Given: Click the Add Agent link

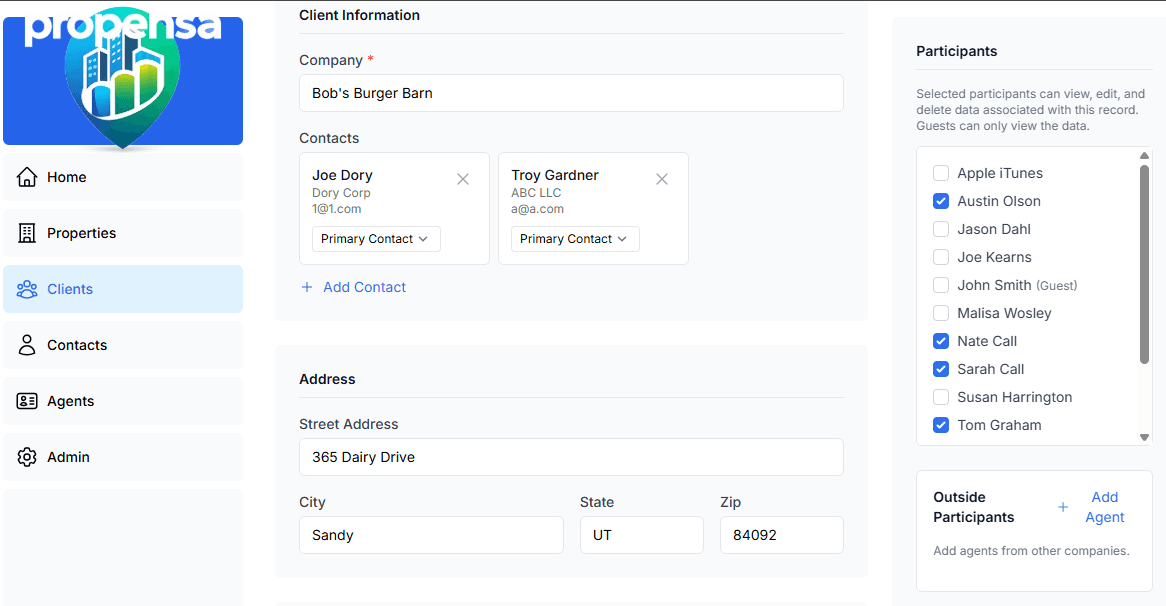Looking at the screenshot, I should pyautogui.click(x=1104, y=507).
